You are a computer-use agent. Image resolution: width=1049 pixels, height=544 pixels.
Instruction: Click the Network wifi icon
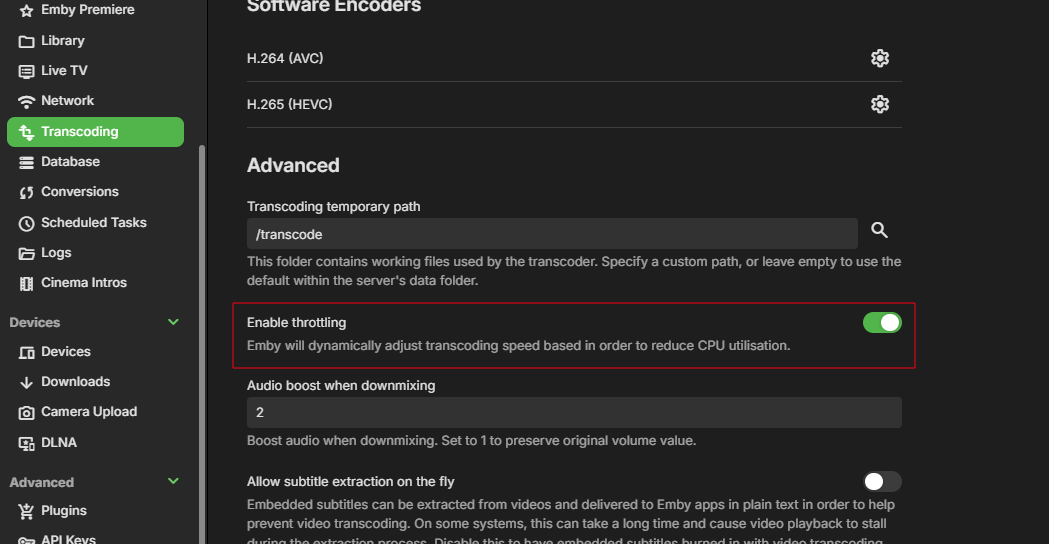point(27,101)
